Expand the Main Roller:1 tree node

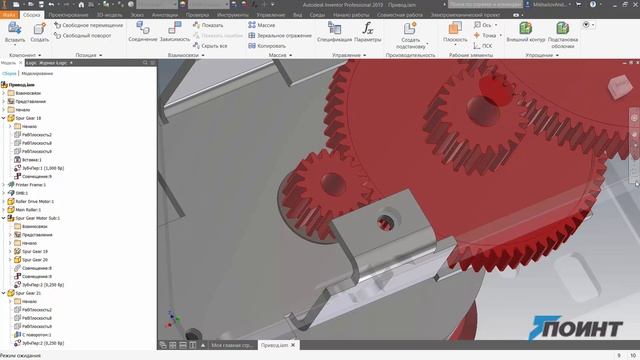(x=4, y=210)
